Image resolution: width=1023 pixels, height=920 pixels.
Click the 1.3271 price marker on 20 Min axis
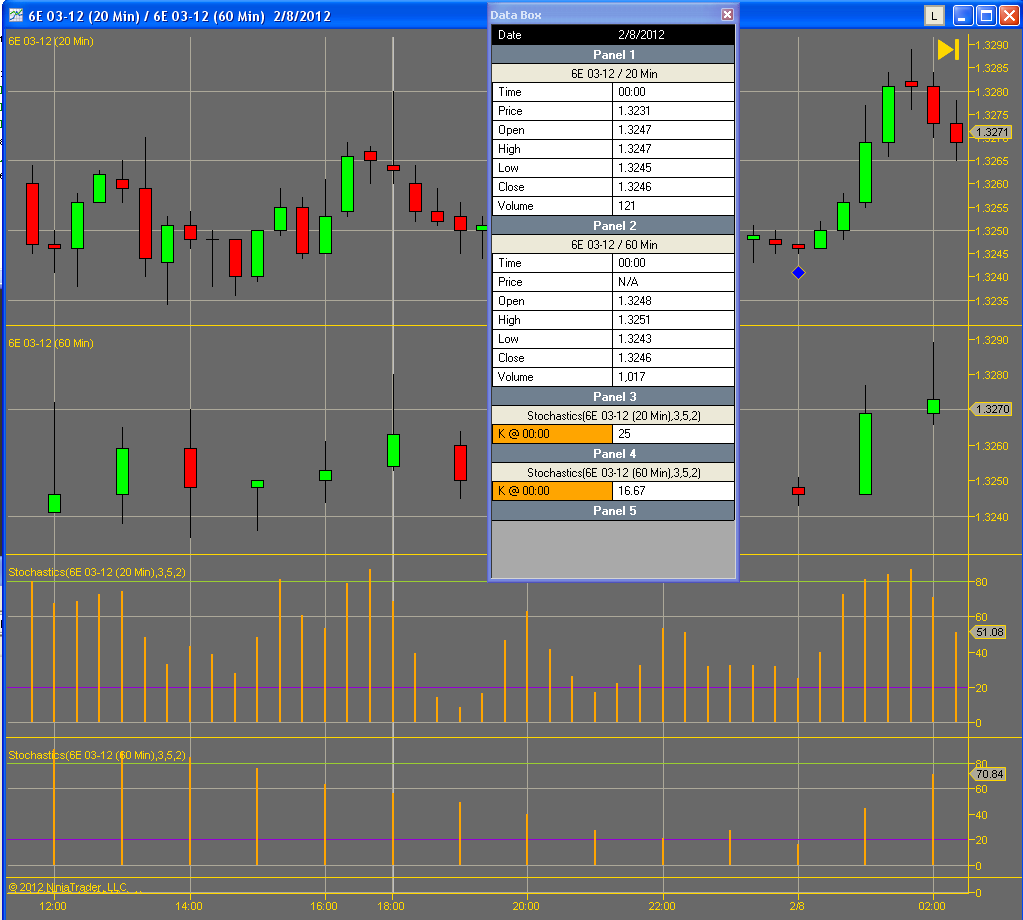(991, 132)
